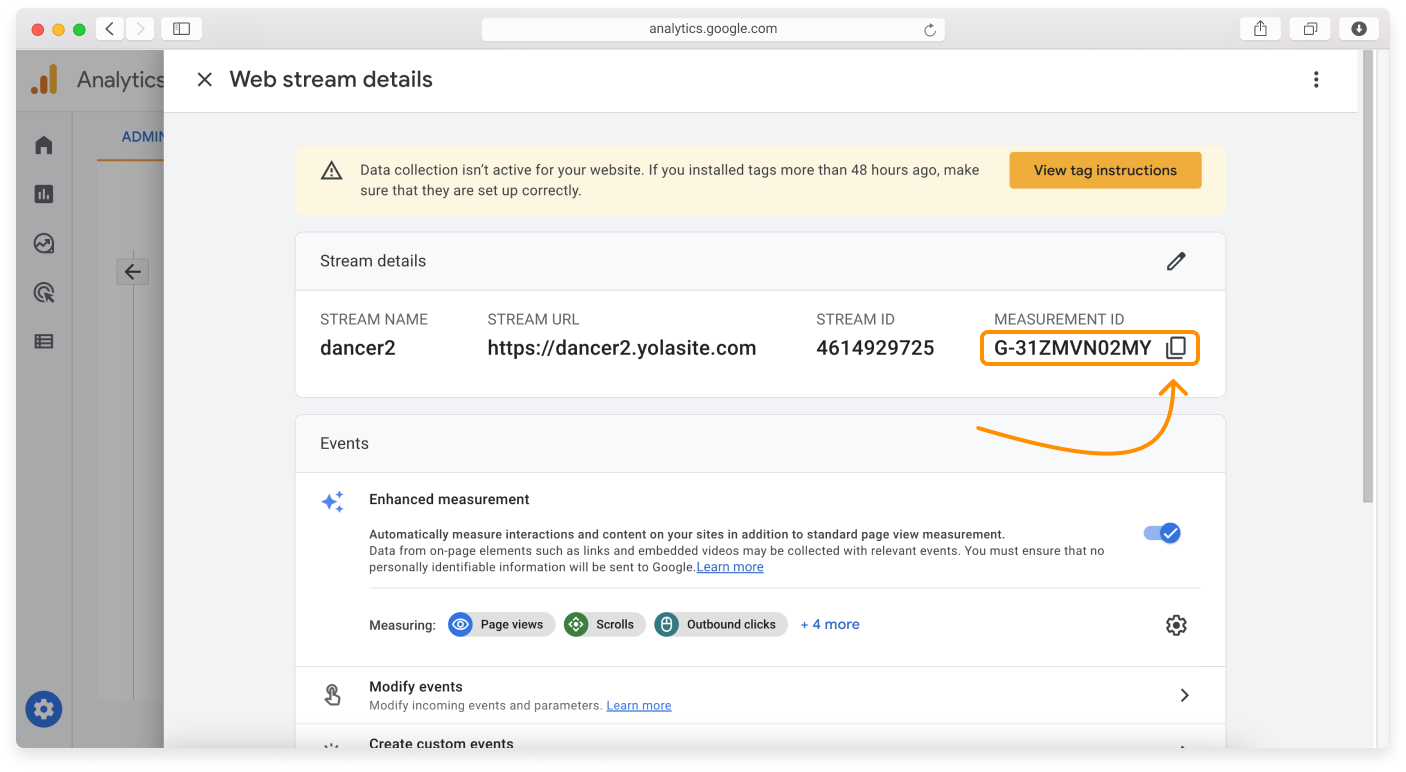This screenshot has width=1406, height=772.
Task: Expand the Create custom events row
Action: [1184, 744]
